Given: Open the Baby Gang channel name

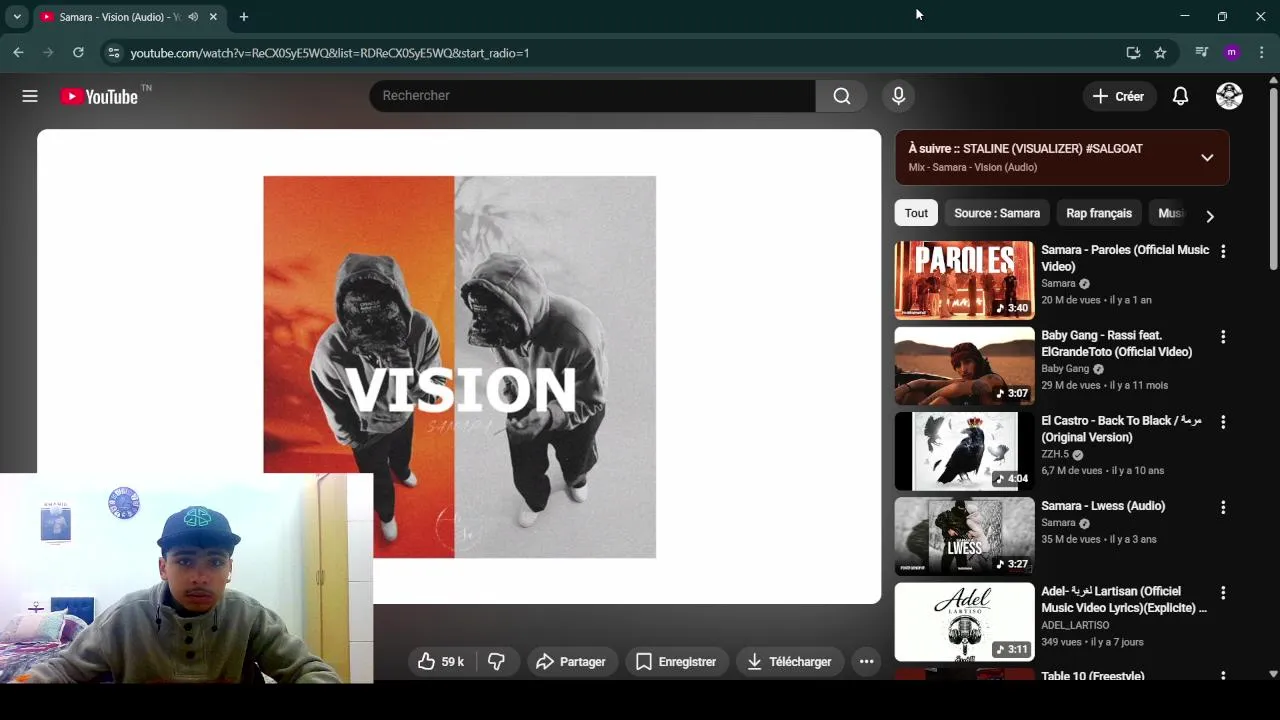Looking at the screenshot, I should [x=1065, y=369].
